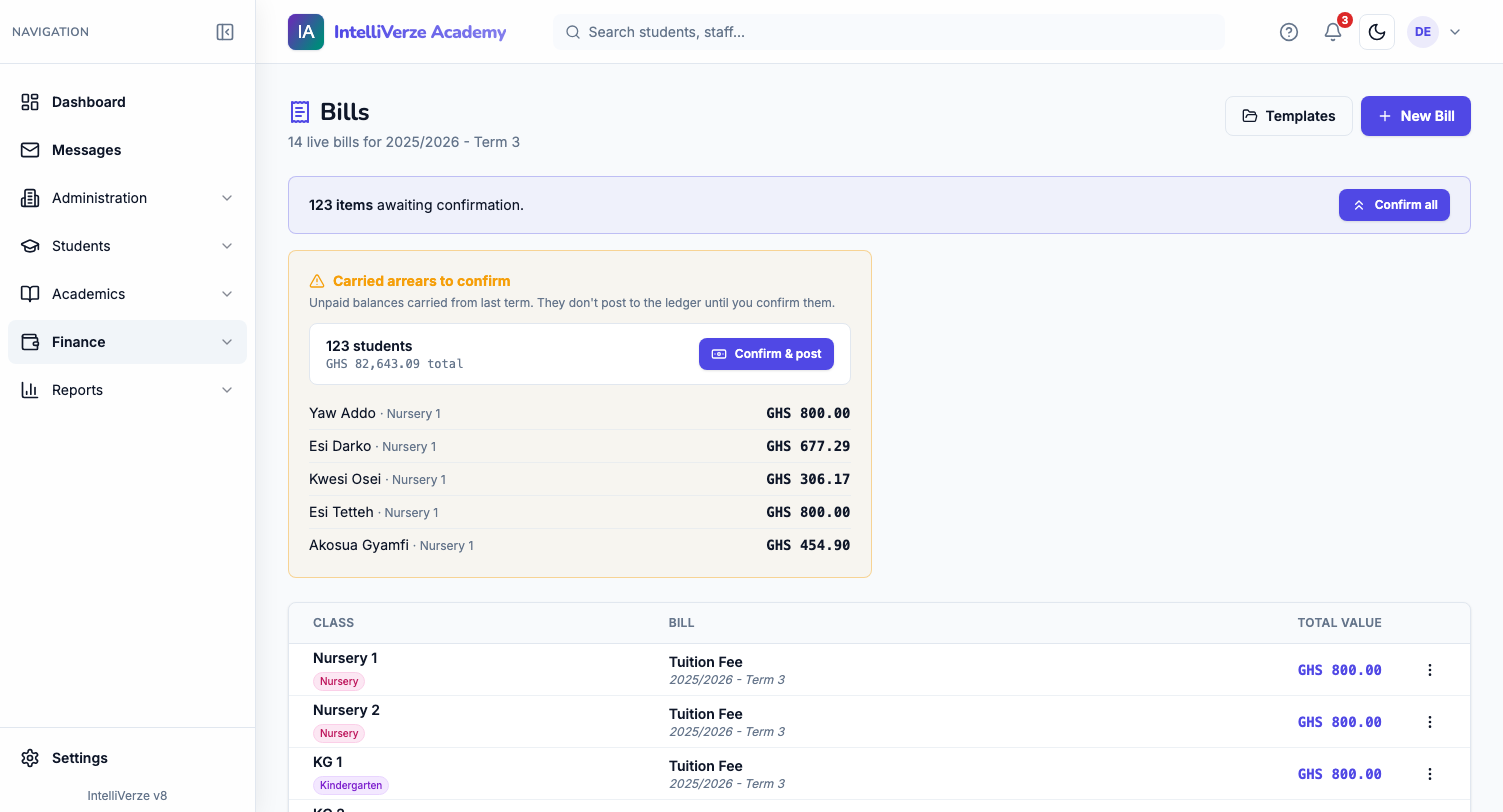Open Reports navigation item
The width and height of the screenshot is (1503, 812).
127,390
